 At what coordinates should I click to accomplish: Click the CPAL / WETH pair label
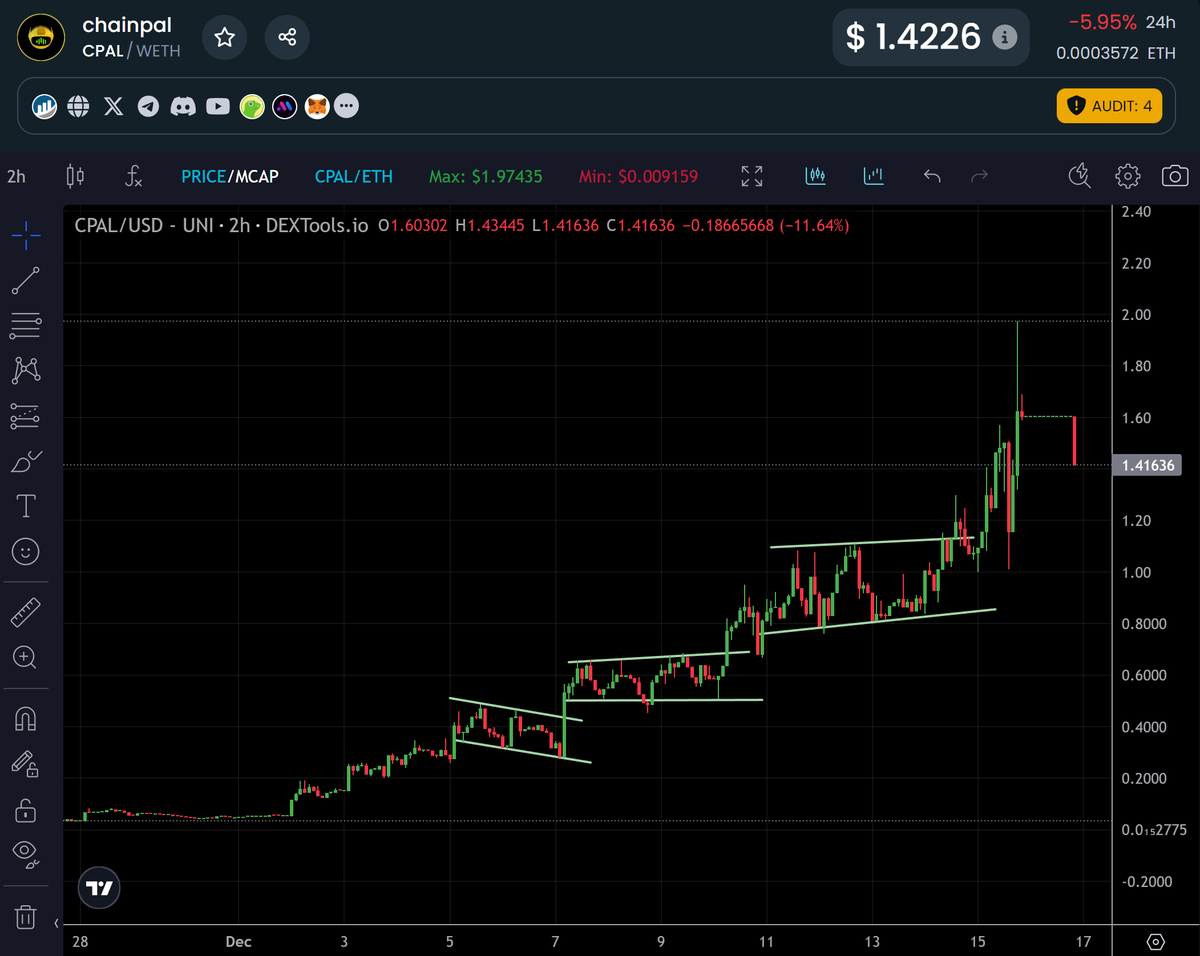(131, 50)
